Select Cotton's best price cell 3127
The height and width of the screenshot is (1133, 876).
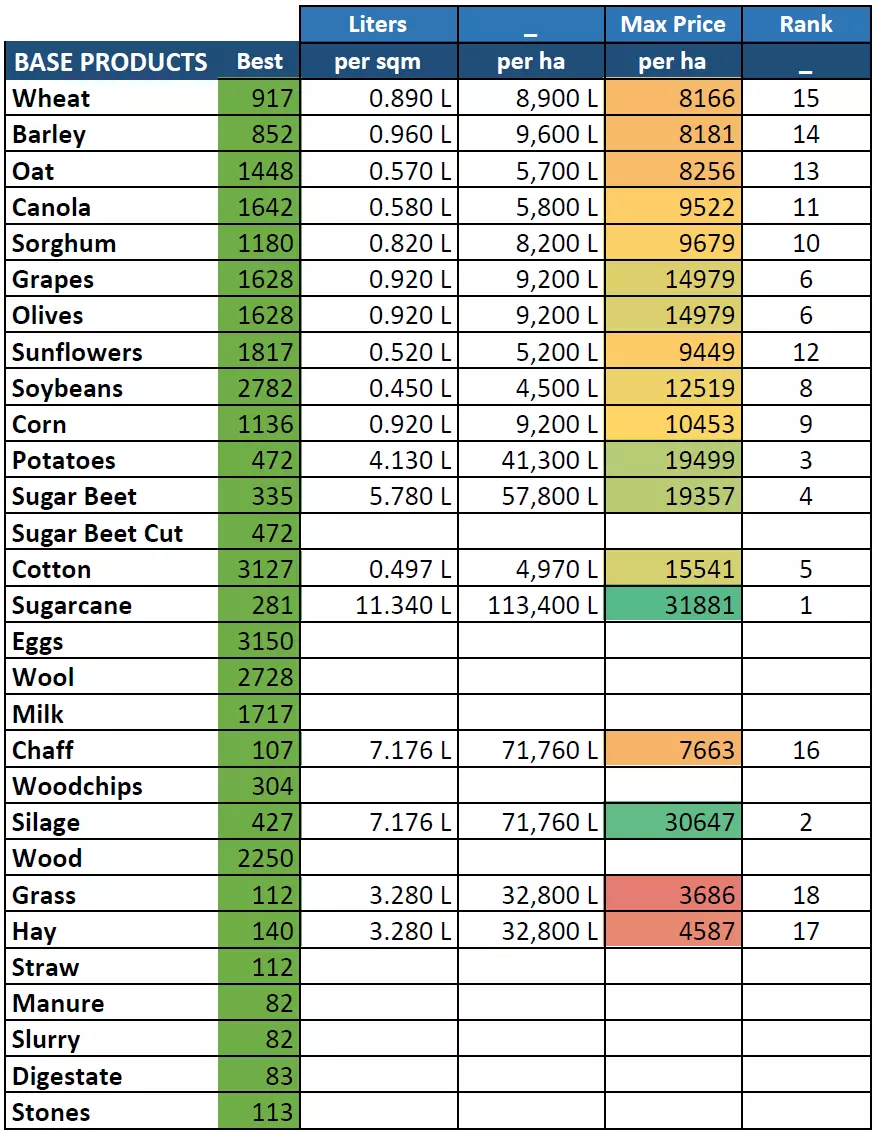(x=260, y=570)
